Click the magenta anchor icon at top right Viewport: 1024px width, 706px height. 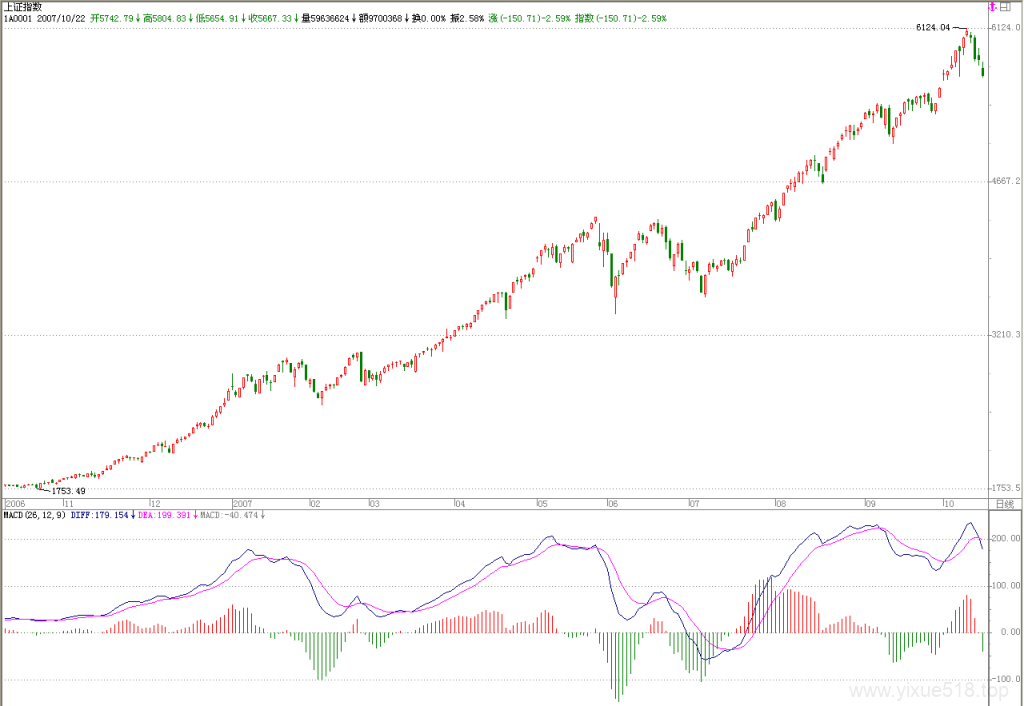pyautogui.click(x=993, y=7)
